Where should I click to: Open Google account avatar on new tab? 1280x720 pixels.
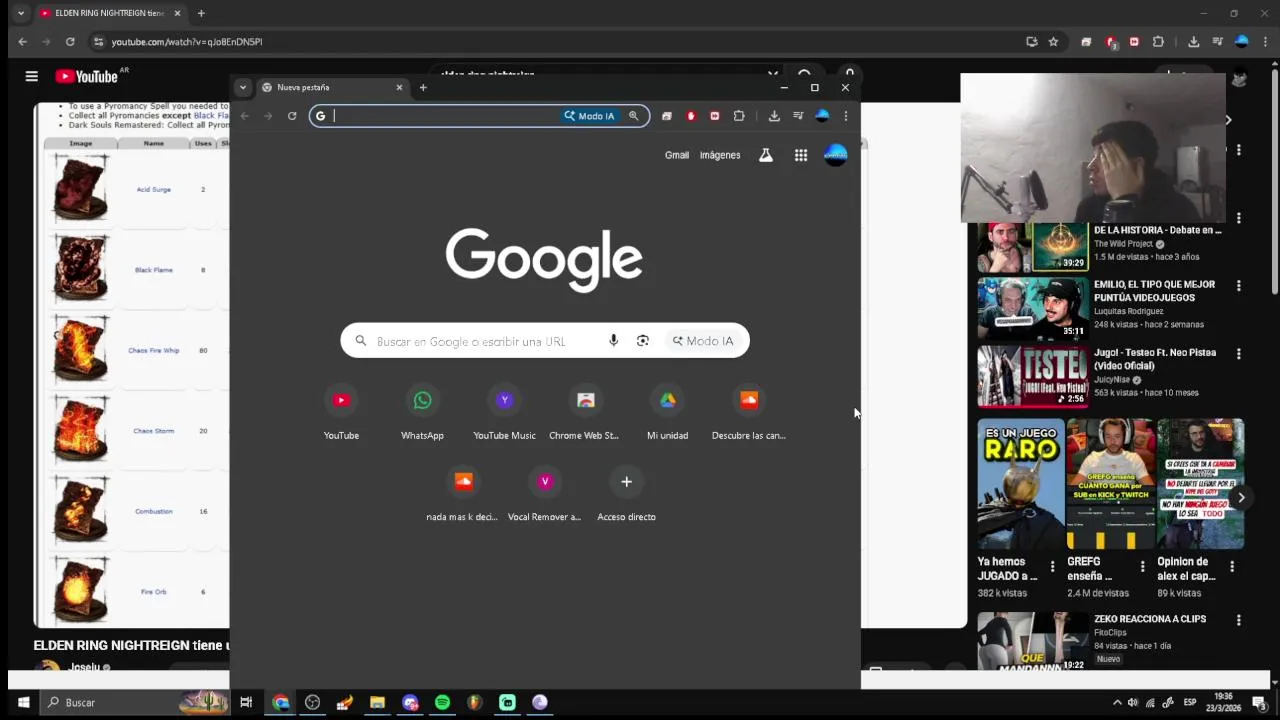pos(835,155)
